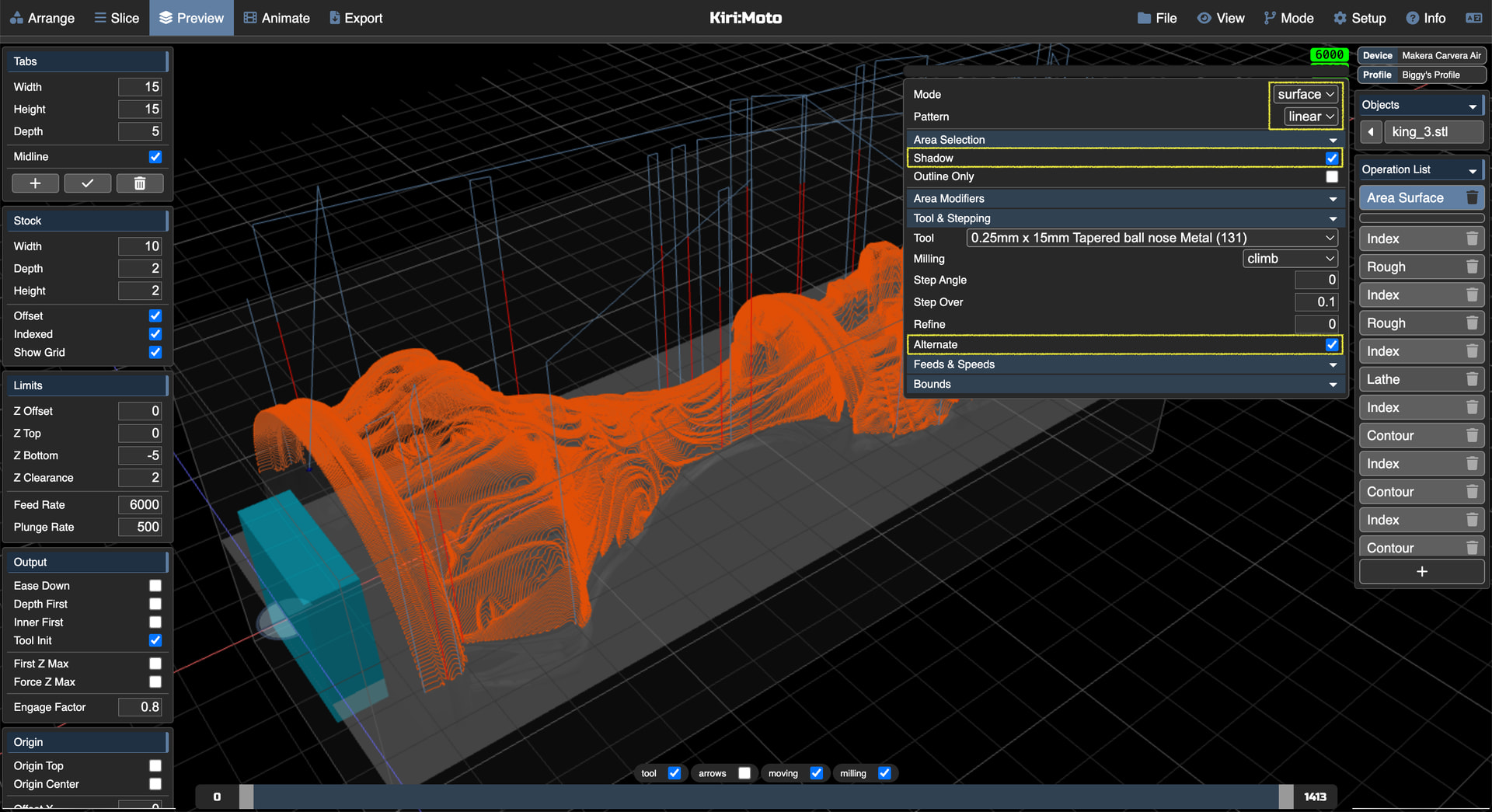Click the Export button
The width and height of the screenshot is (1492, 812).
[356, 18]
